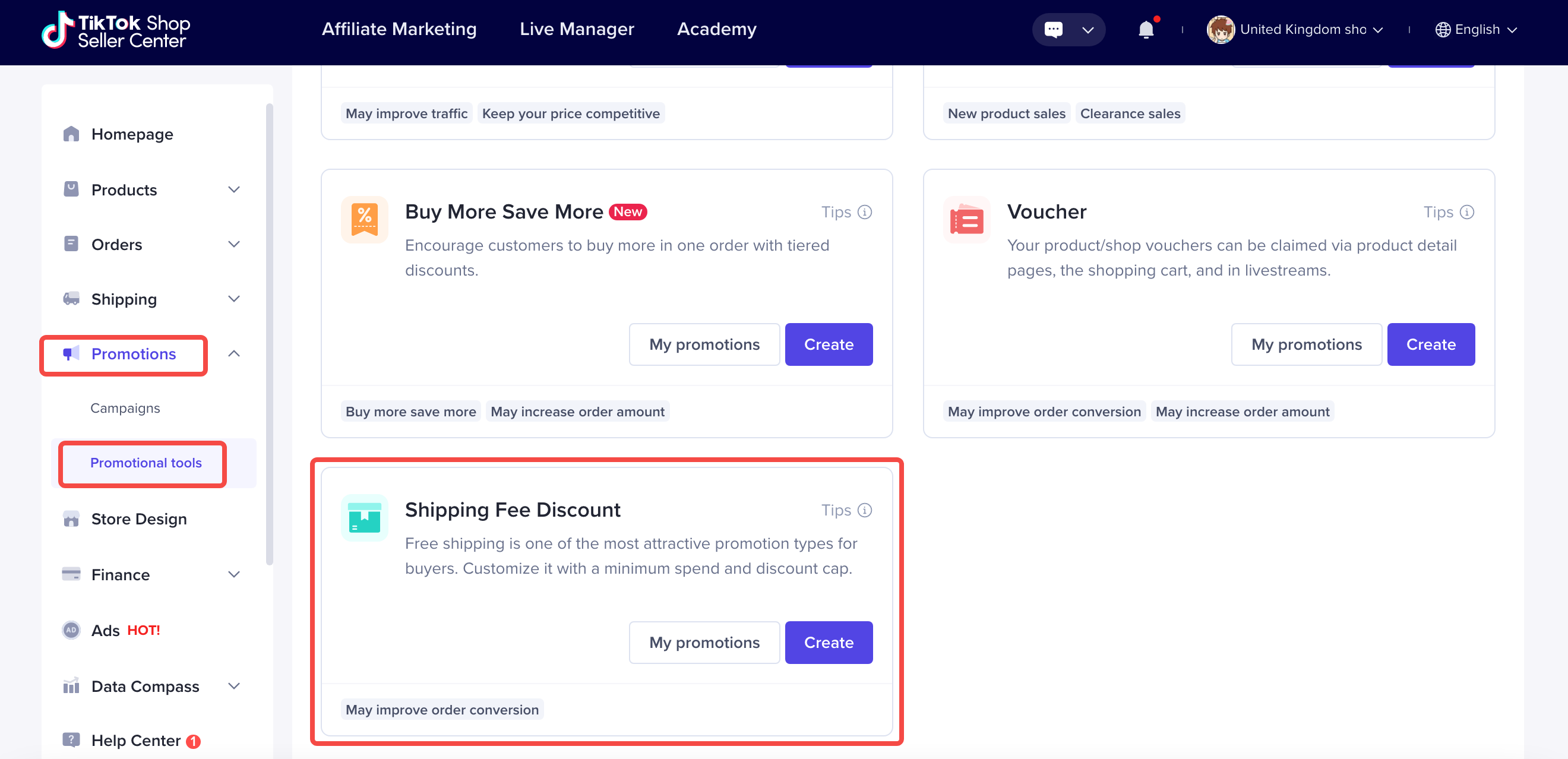The image size is (1568, 759).
Task: Open Affiliate Marketing in top navigation
Action: pyautogui.click(x=399, y=29)
